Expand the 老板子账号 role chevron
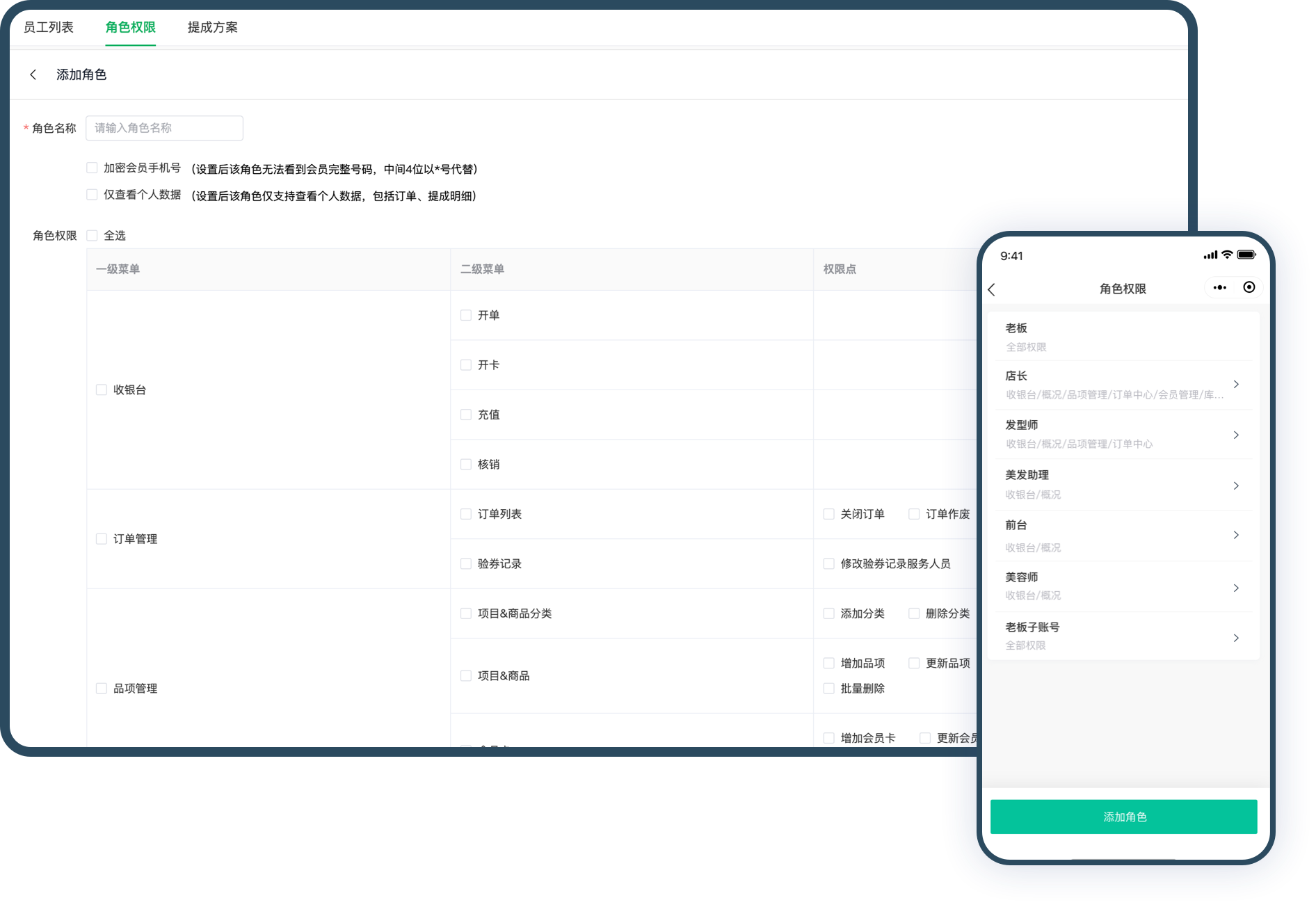Screen dimensions: 1316x907 pyautogui.click(x=1236, y=638)
